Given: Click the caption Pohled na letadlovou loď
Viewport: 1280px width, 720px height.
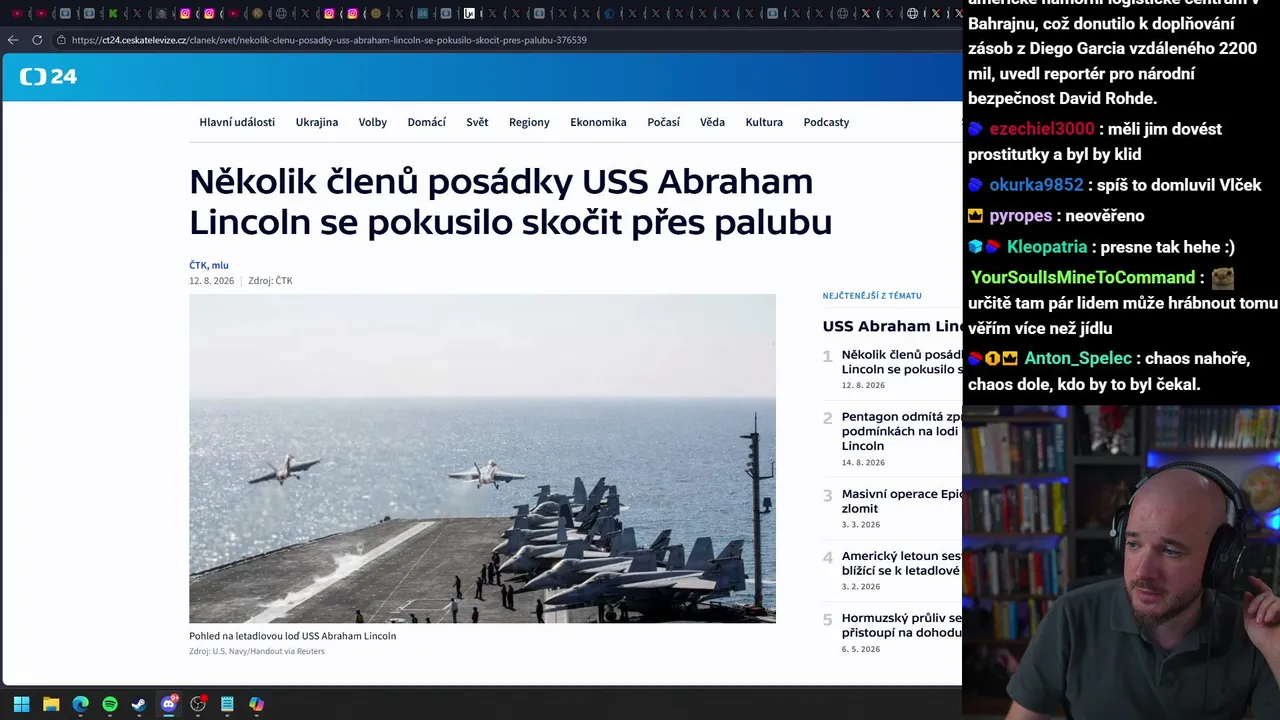Looking at the screenshot, I should tap(292, 636).
